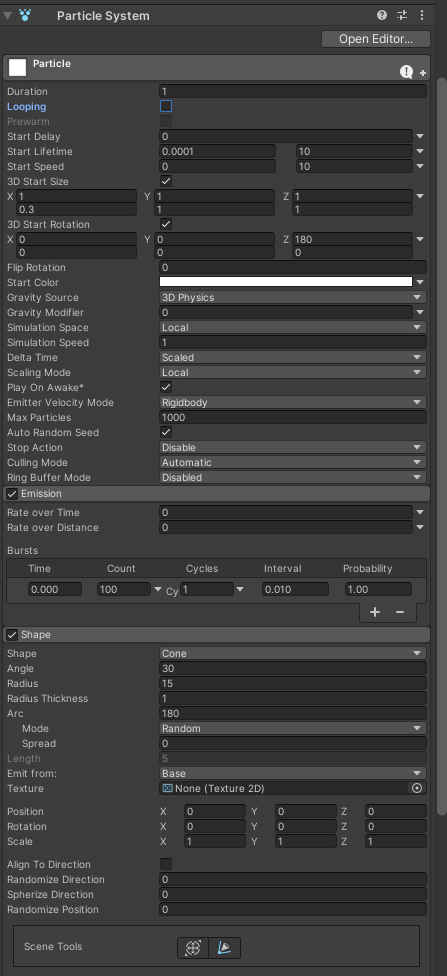This screenshot has height=976, width=447.
Task: Click the Shape Angle field showing 30
Action: coord(293,669)
